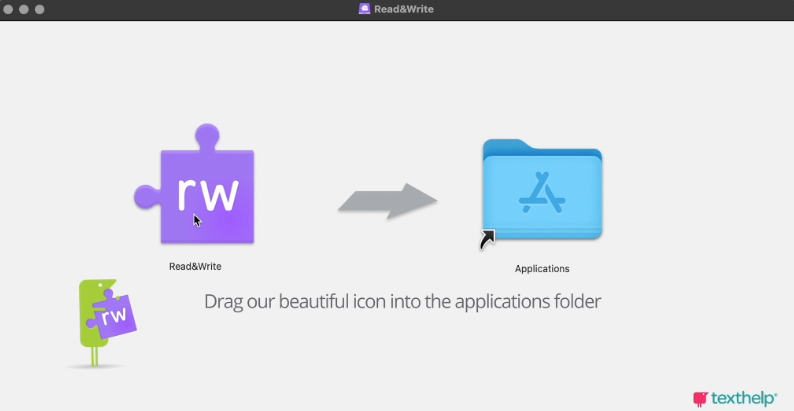Click the alias arrow badge on Applications folder
794x411 pixels.
coord(487,240)
